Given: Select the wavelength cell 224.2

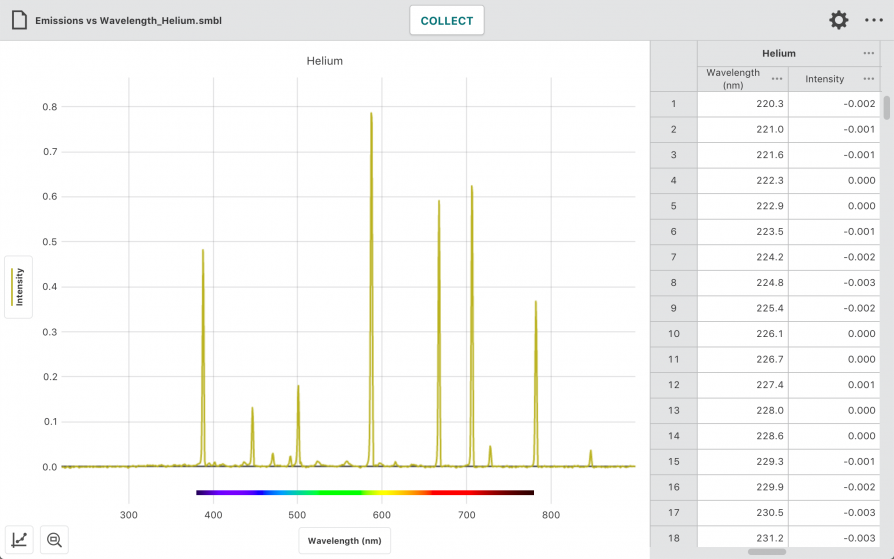Looking at the screenshot, I should click(x=743, y=257).
